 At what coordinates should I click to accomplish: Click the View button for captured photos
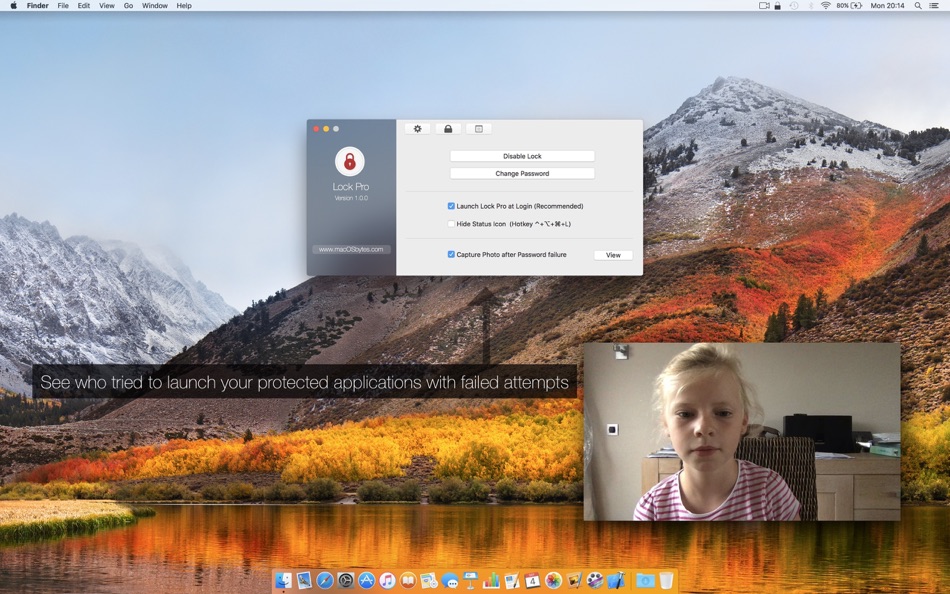(613, 255)
